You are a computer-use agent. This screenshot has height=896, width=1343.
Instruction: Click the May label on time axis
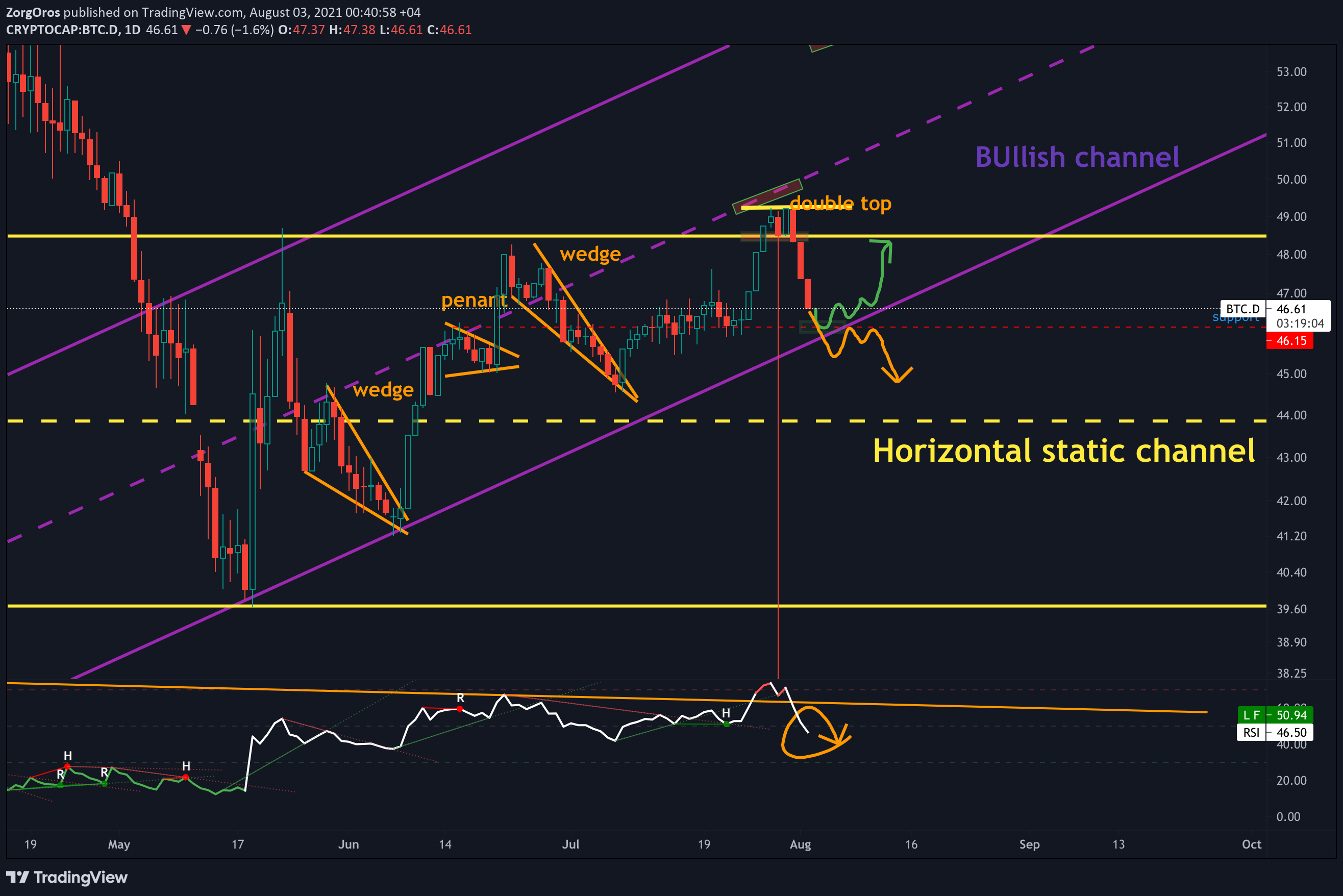(x=119, y=844)
